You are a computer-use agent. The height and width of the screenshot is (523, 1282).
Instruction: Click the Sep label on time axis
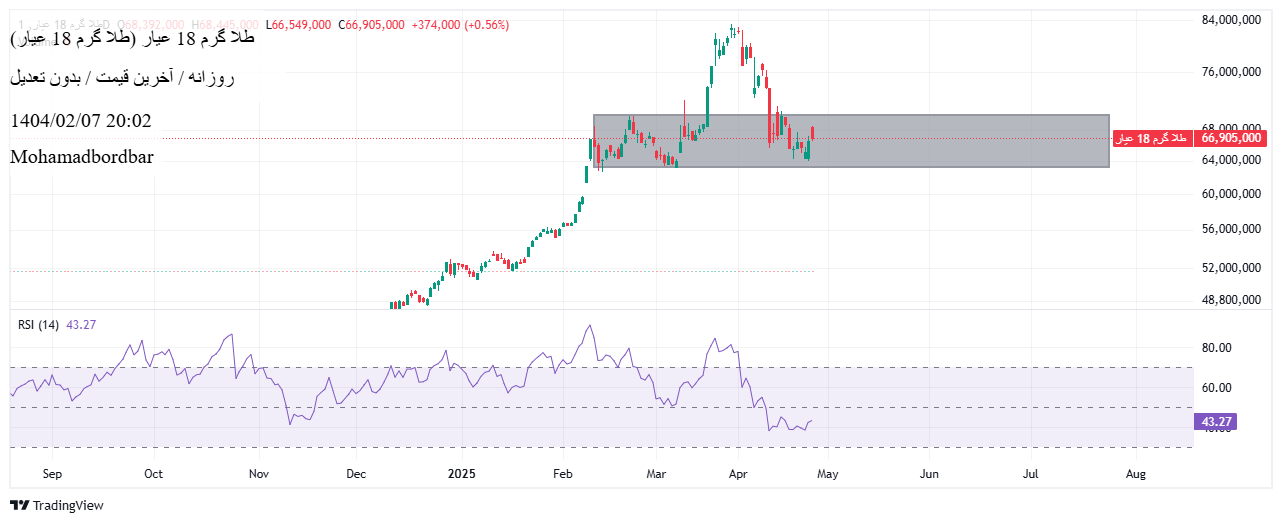53,473
